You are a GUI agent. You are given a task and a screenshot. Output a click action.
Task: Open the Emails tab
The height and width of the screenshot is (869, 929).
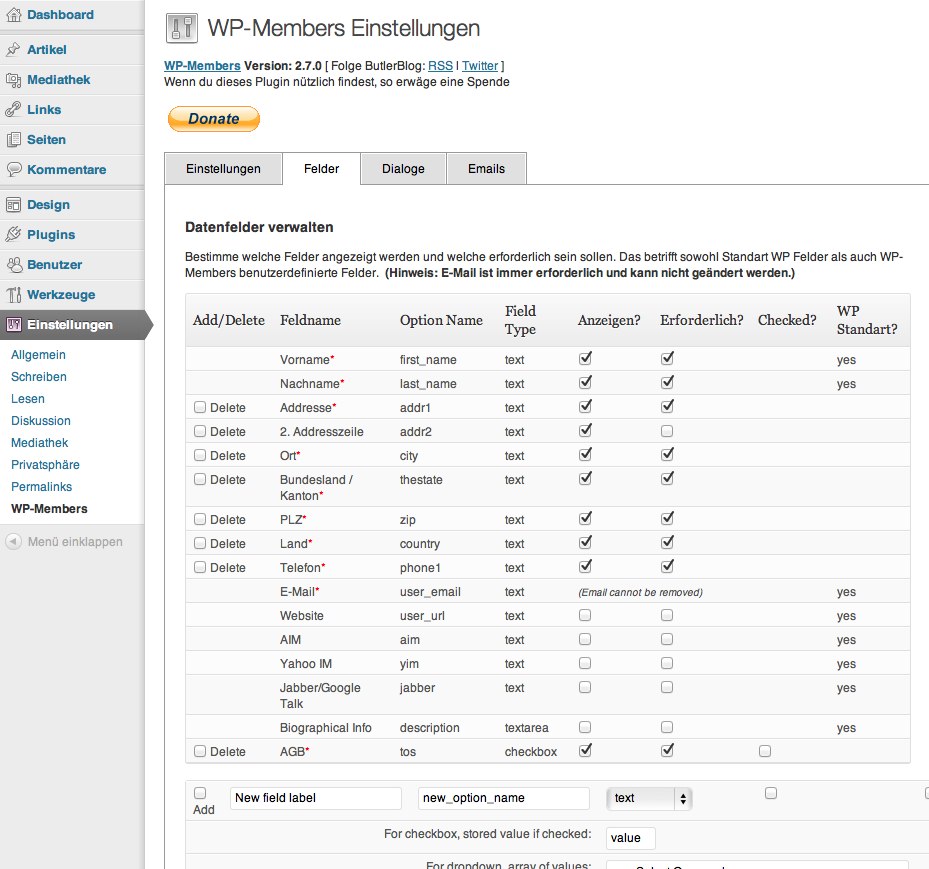486,168
